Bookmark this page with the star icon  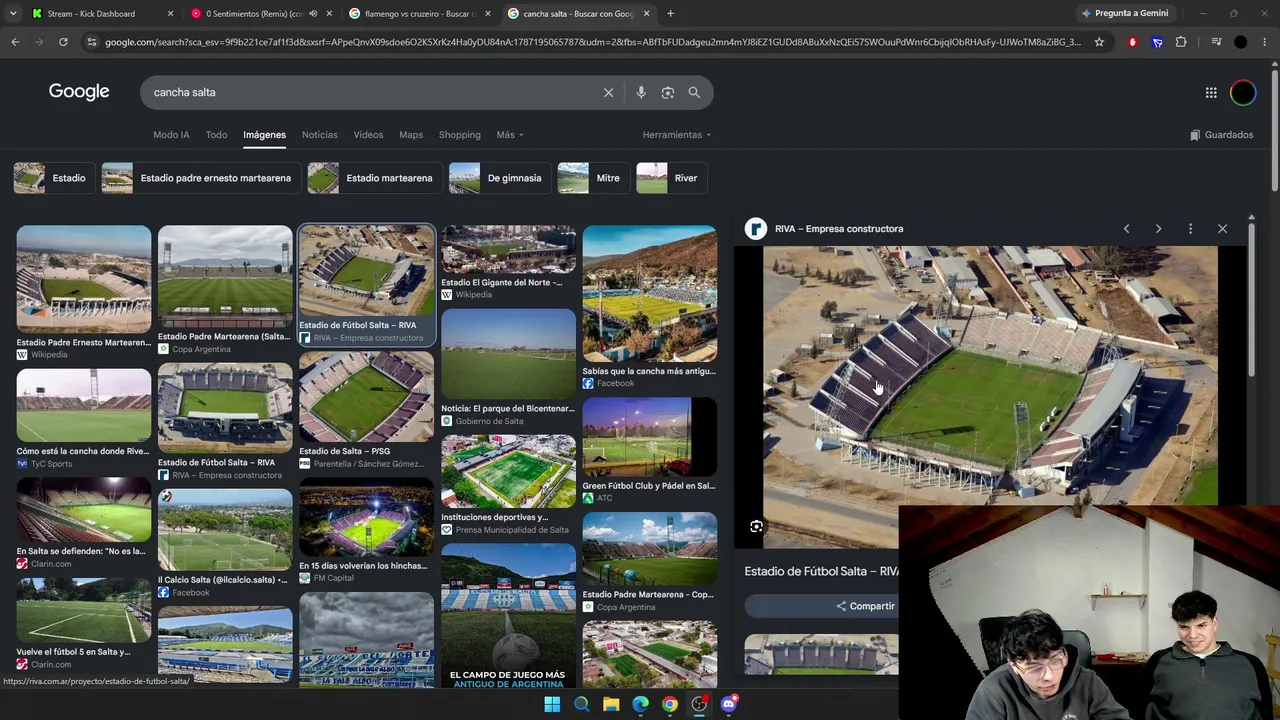[1099, 42]
